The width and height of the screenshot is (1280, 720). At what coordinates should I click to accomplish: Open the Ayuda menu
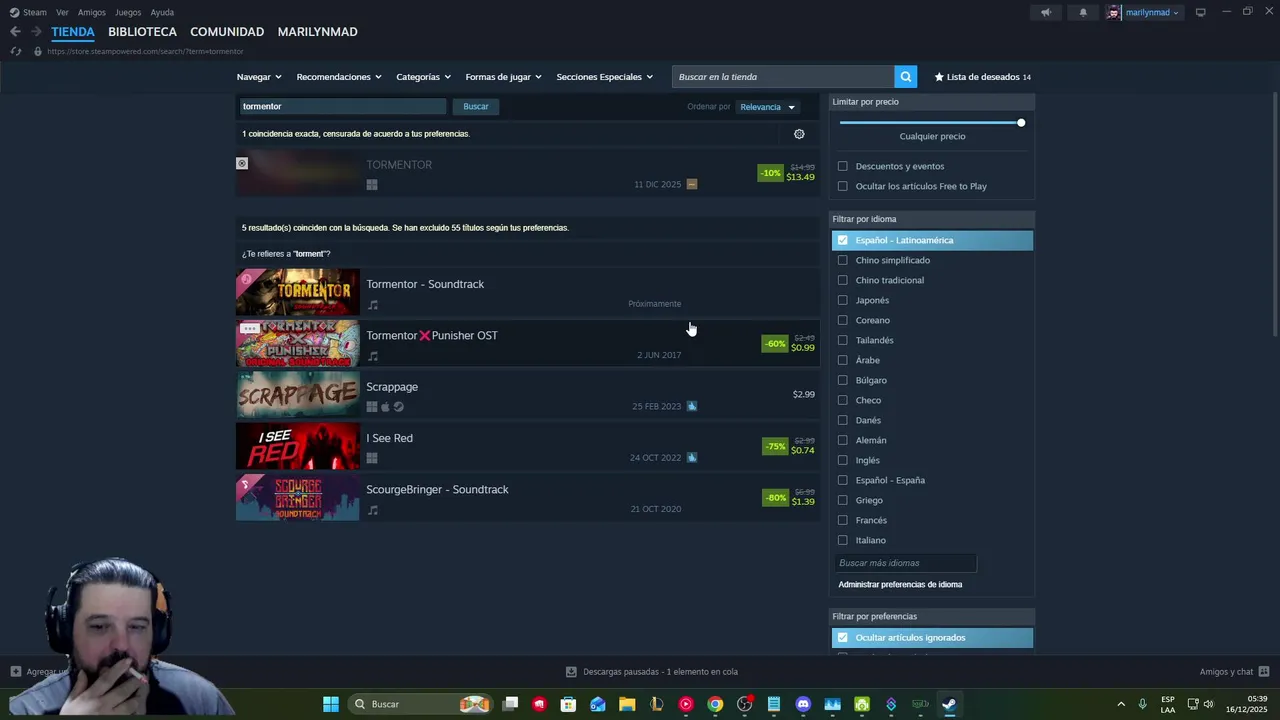click(x=162, y=12)
